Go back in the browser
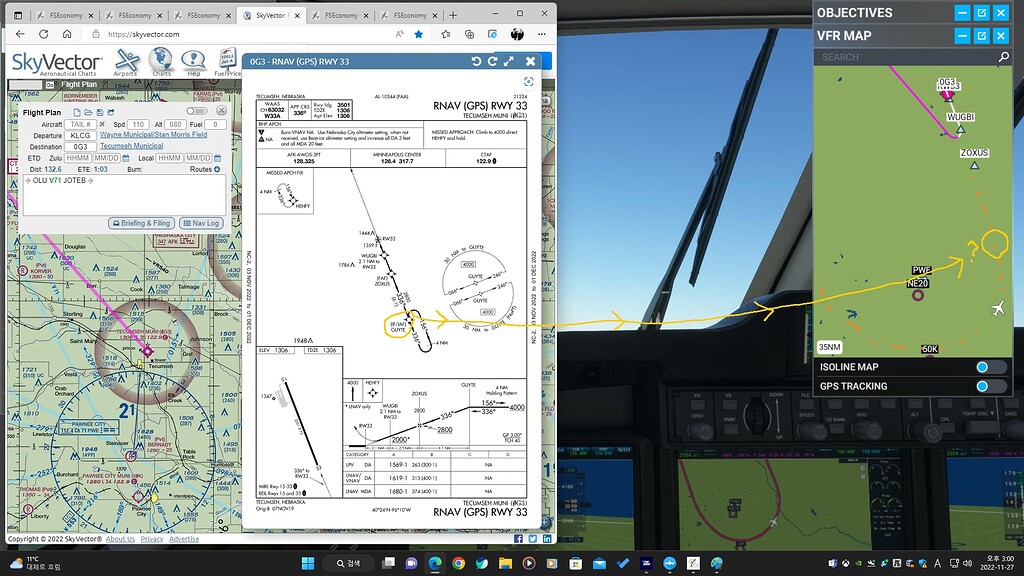 (x=20, y=34)
